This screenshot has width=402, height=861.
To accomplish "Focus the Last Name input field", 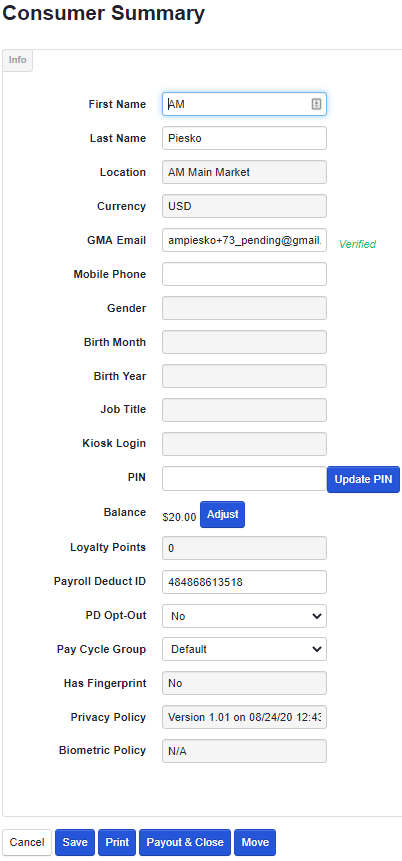I will pyautogui.click(x=244, y=138).
